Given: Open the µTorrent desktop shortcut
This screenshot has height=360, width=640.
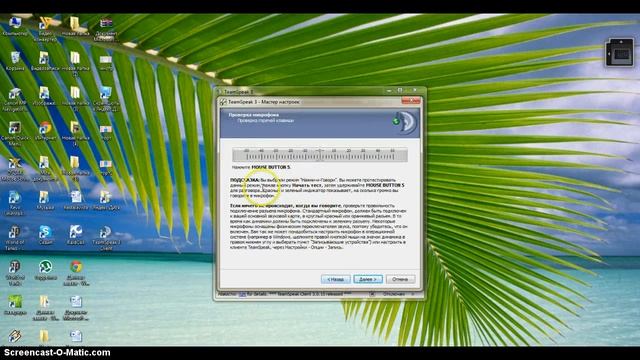Looking at the screenshot, I should (45, 270).
